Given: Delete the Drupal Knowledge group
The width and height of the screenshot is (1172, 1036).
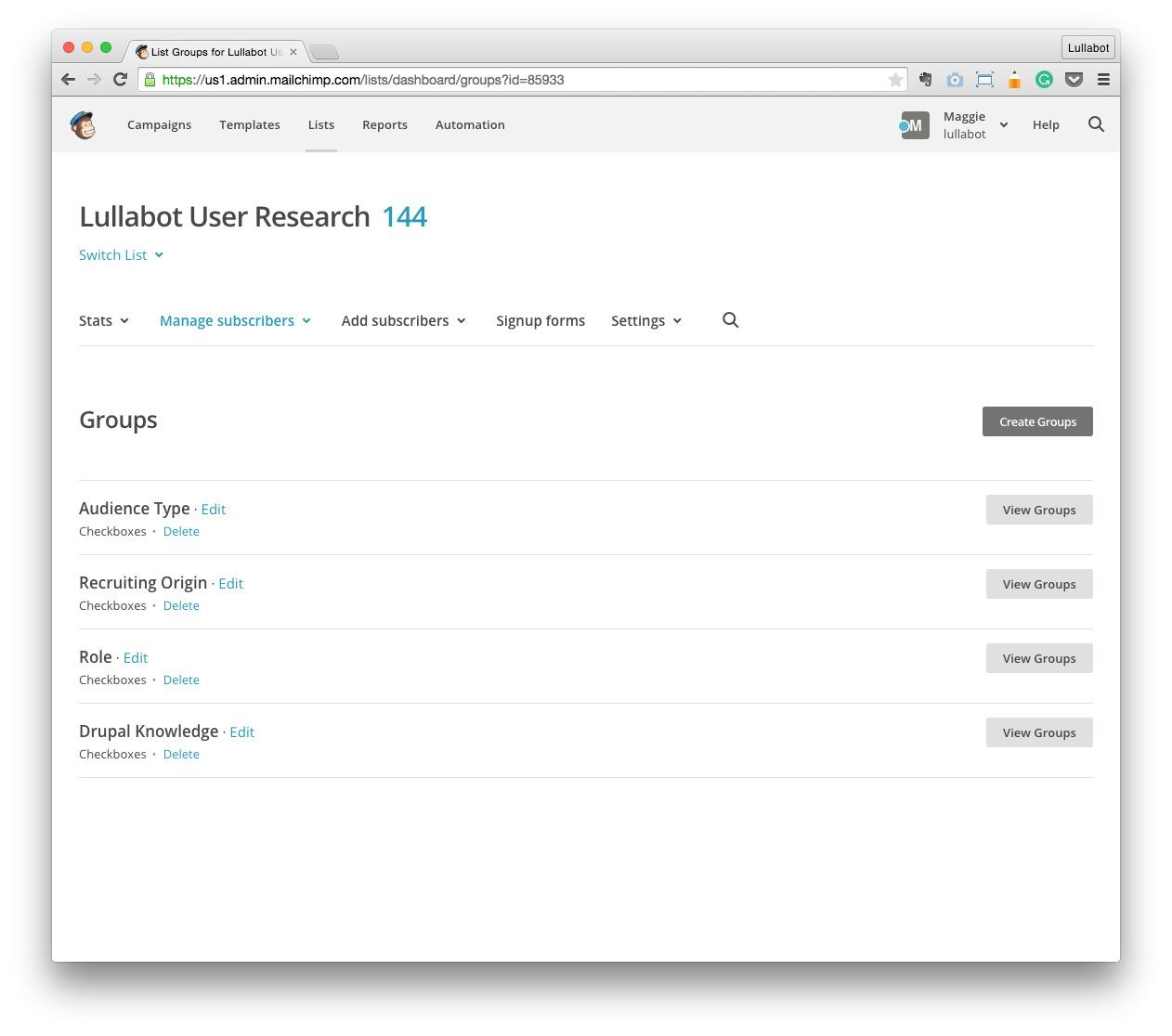Looking at the screenshot, I should (x=181, y=755).
